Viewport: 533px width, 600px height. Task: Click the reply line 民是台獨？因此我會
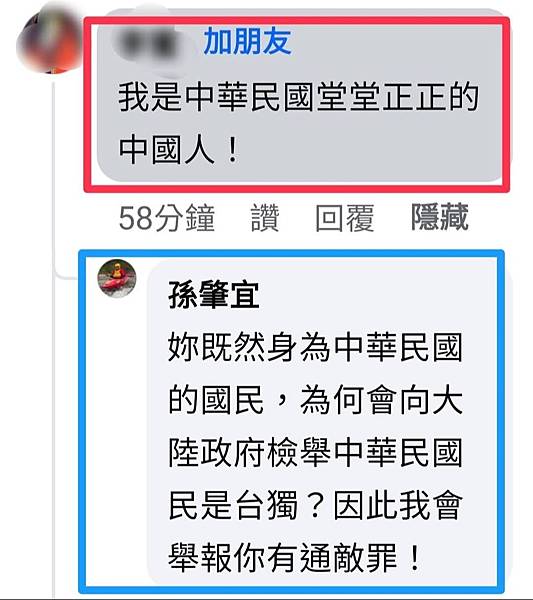coord(316,505)
